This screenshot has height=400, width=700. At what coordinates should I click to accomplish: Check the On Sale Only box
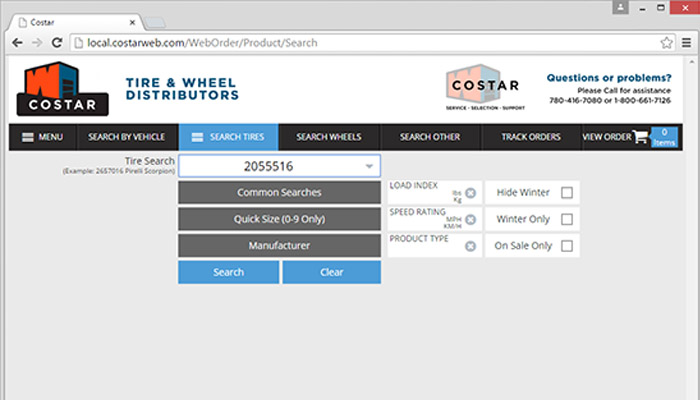click(567, 246)
